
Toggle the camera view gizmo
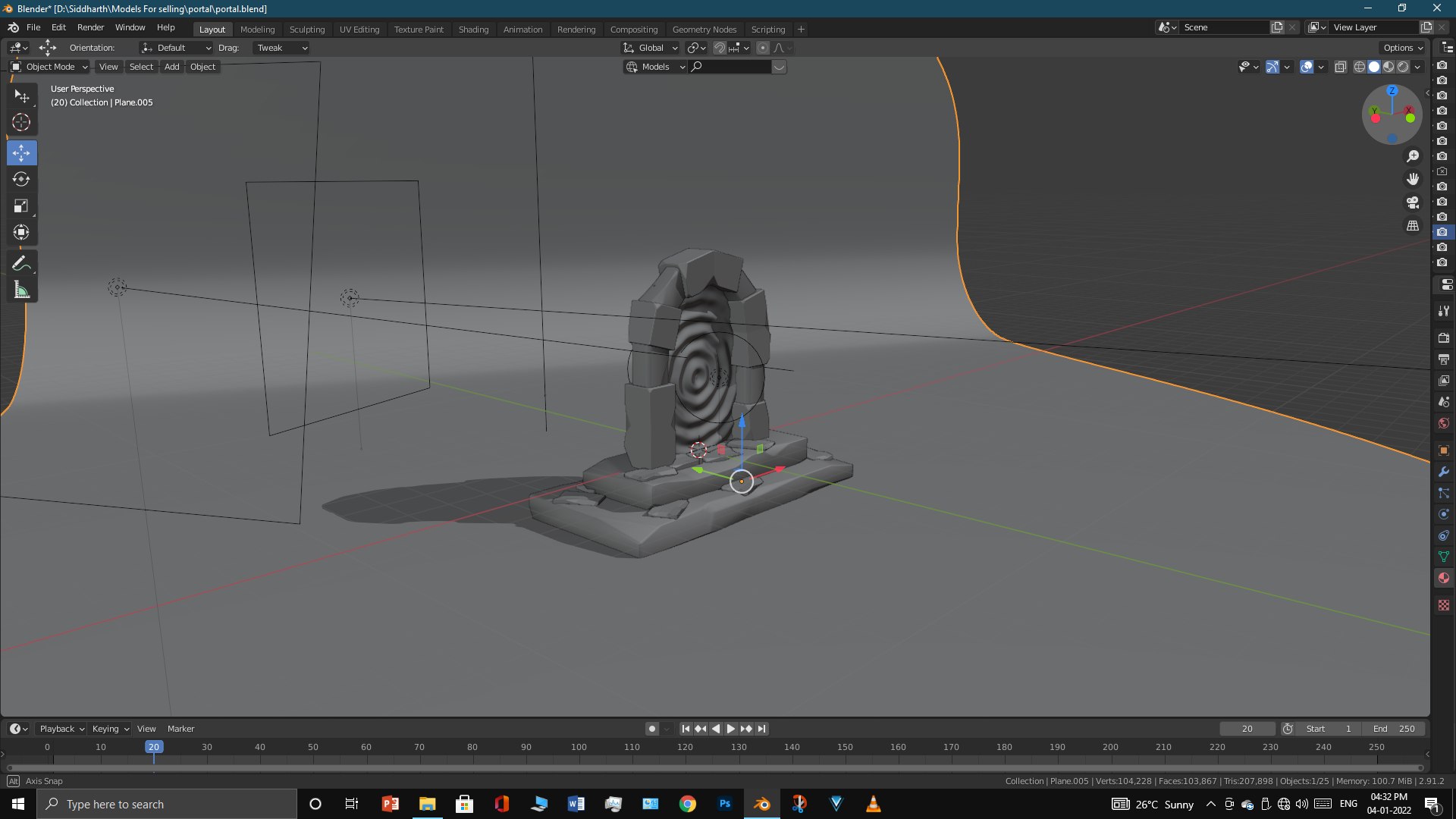pyautogui.click(x=1413, y=202)
